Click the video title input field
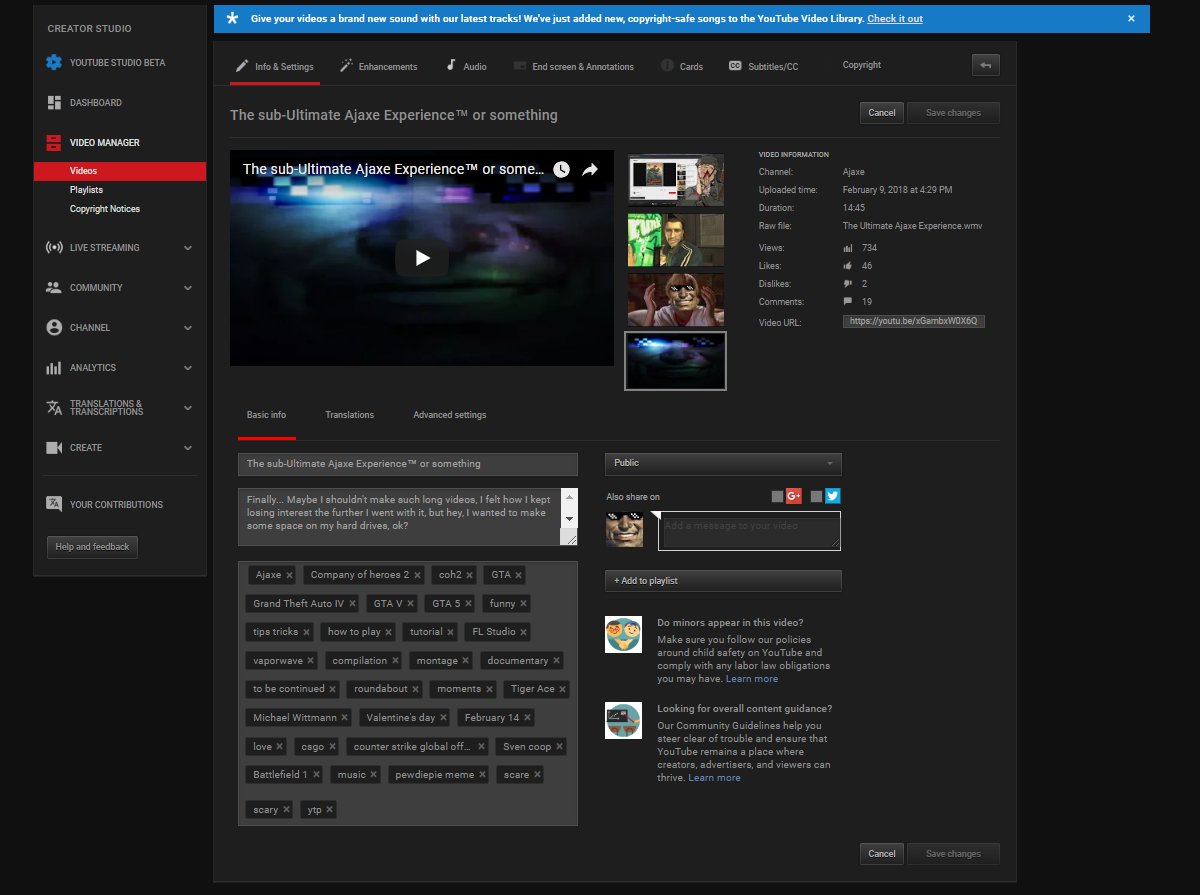 pyautogui.click(x=408, y=464)
